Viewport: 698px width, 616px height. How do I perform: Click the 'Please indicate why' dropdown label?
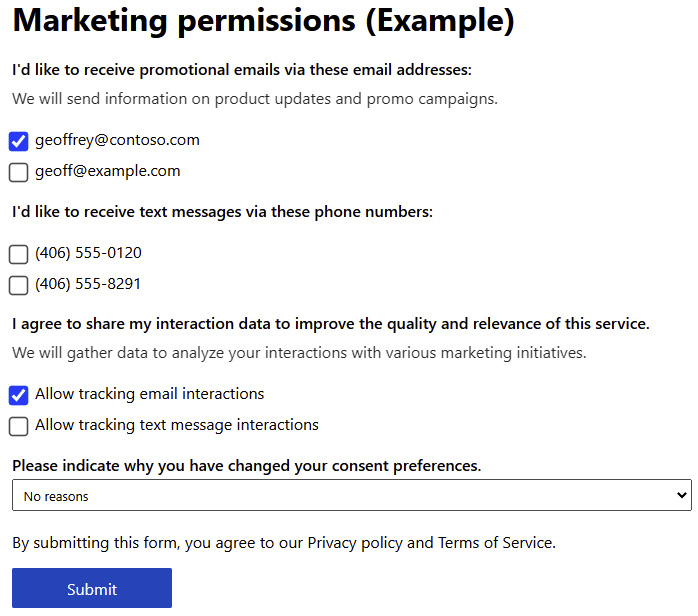coord(247,466)
